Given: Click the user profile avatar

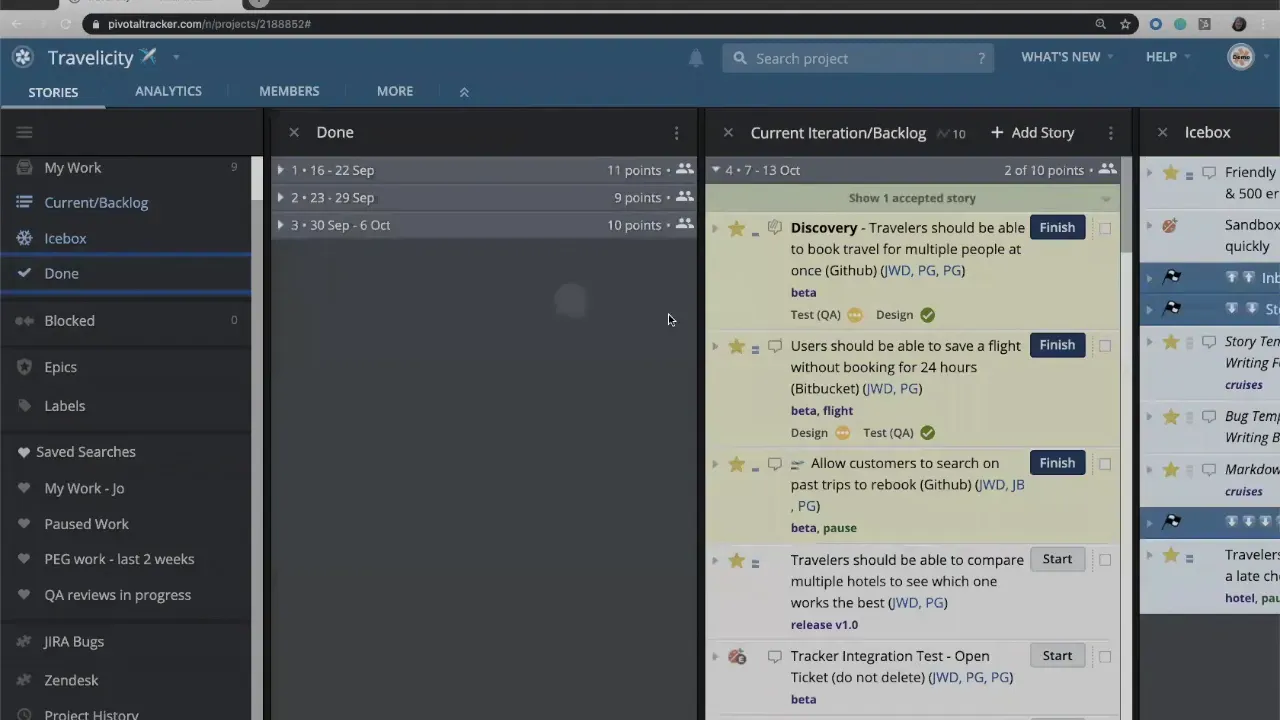Looking at the screenshot, I should (1240, 57).
